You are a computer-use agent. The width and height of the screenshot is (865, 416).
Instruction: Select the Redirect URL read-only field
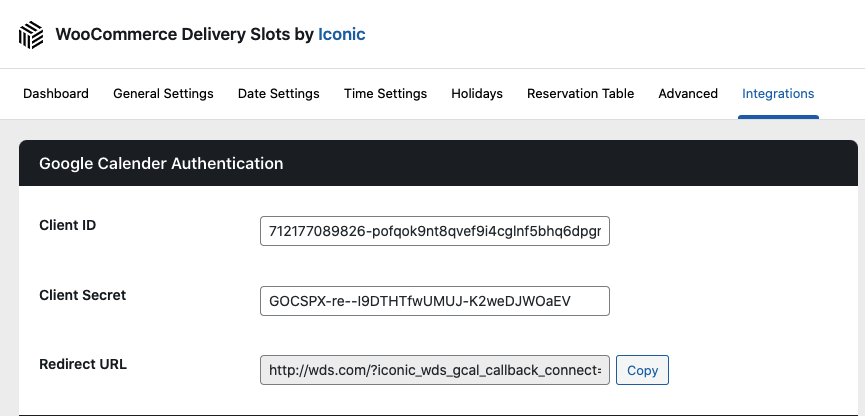434,370
